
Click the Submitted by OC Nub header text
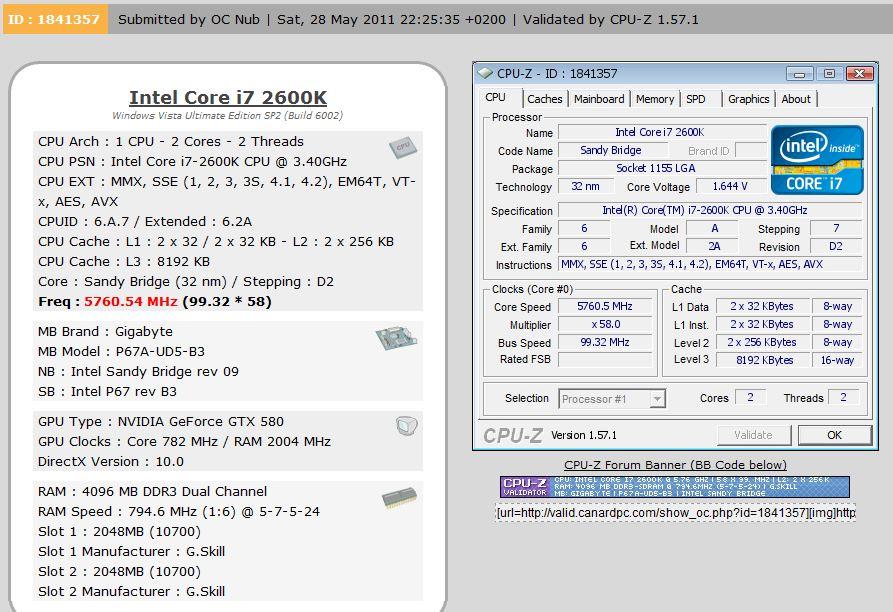(x=189, y=19)
